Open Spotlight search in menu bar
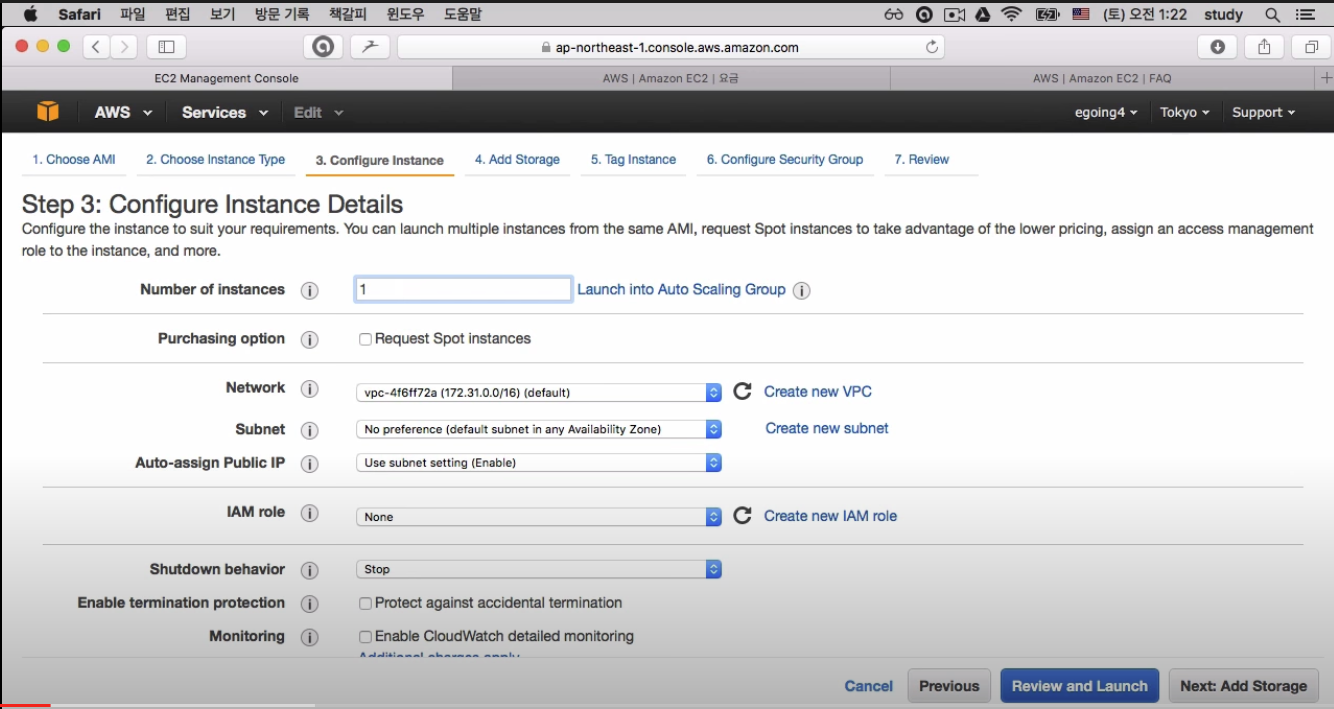Viewport: 1334px width, 709px height. 1273,14
